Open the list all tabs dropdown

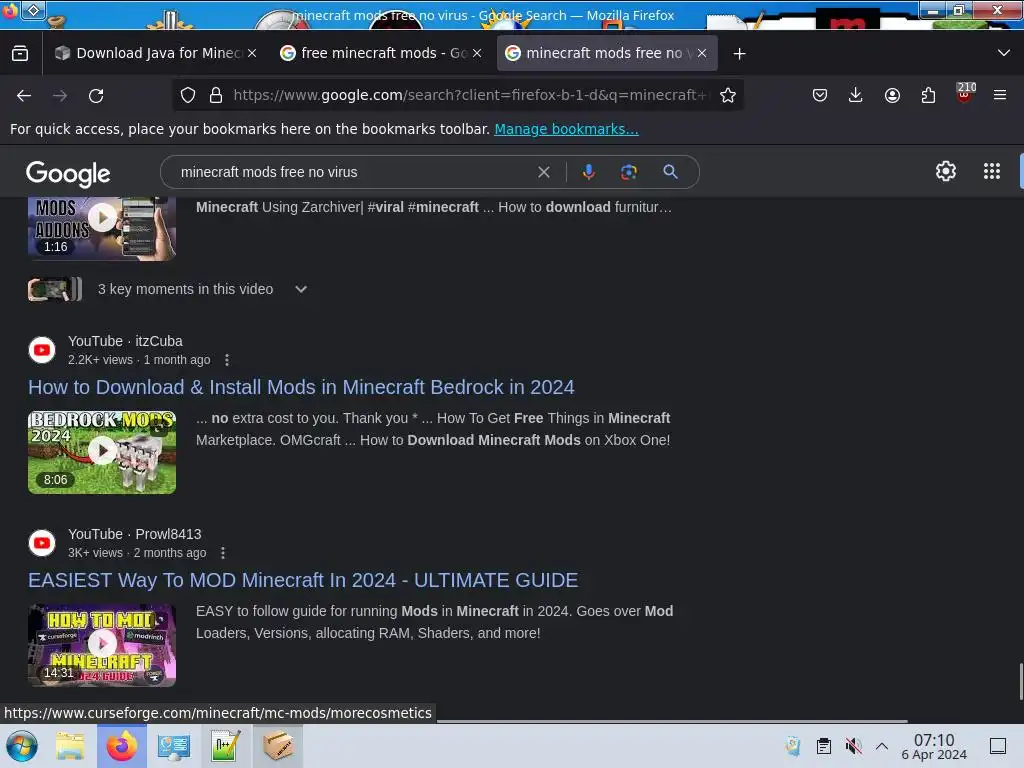(1004, 53)
